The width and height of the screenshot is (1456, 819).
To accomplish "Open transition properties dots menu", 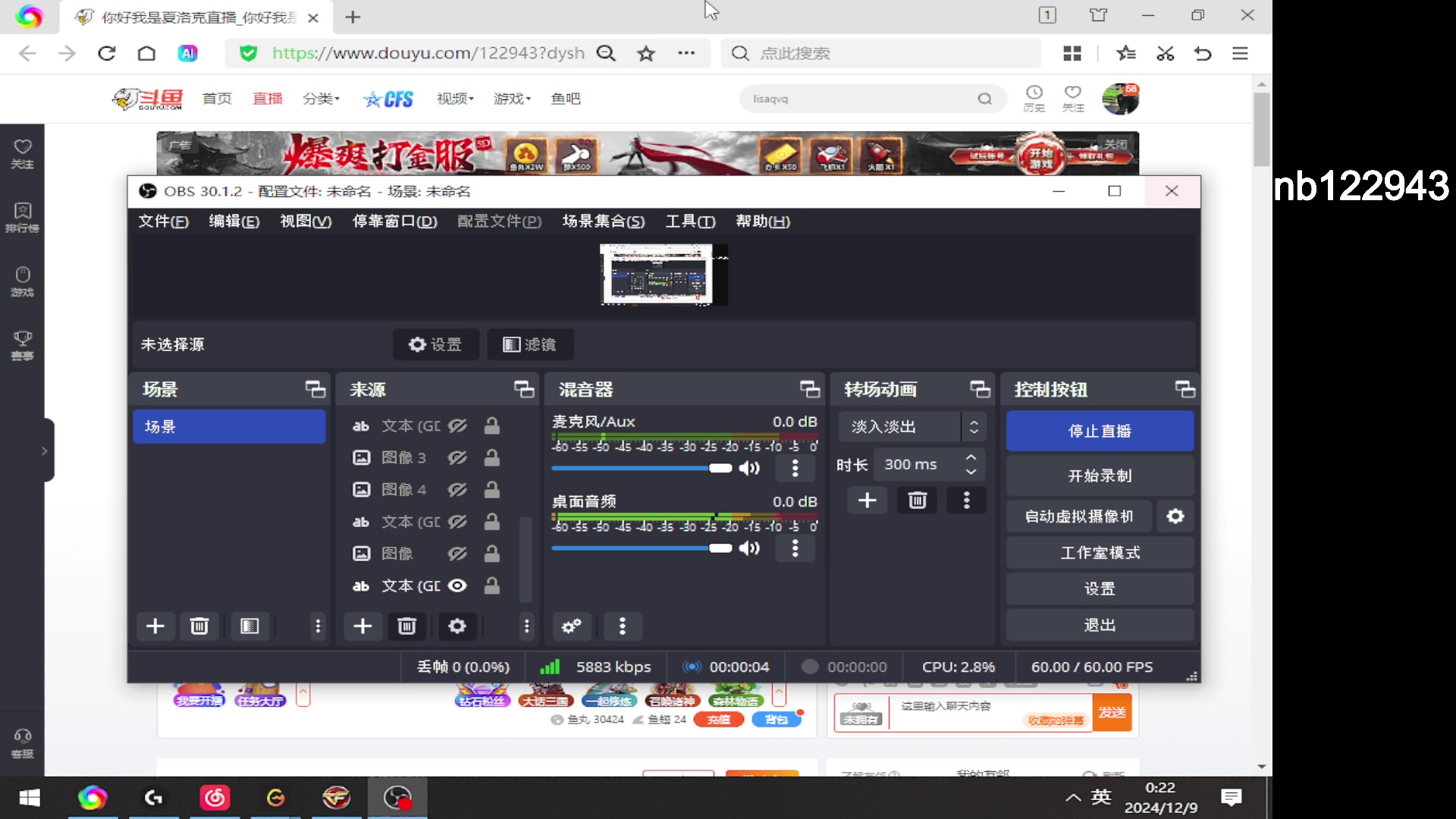I will 966,500.
